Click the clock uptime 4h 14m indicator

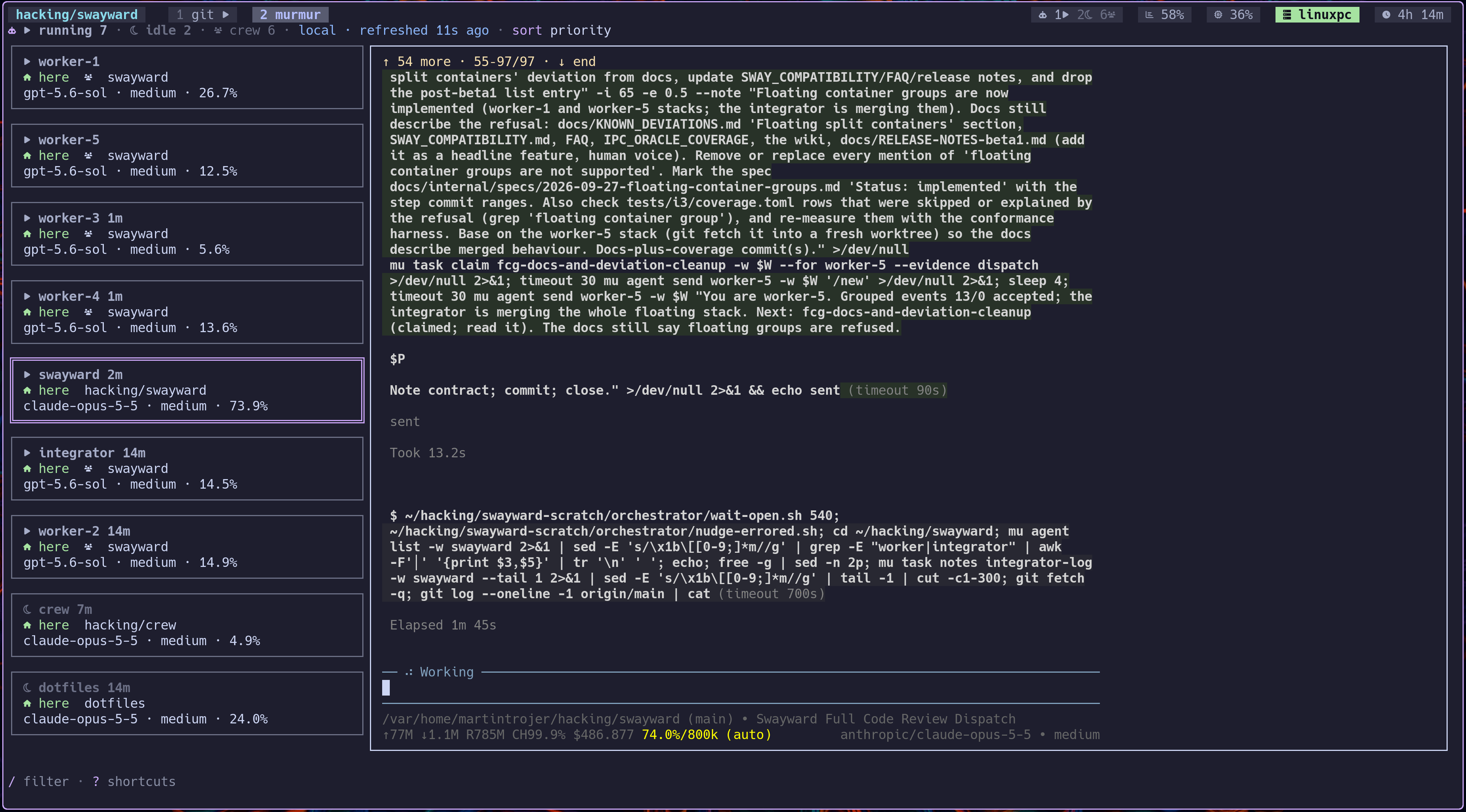tap(1413, 15)
